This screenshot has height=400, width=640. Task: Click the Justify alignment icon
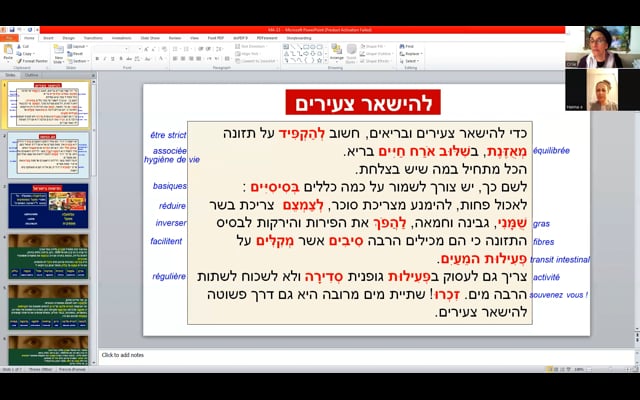click(199, 59)
